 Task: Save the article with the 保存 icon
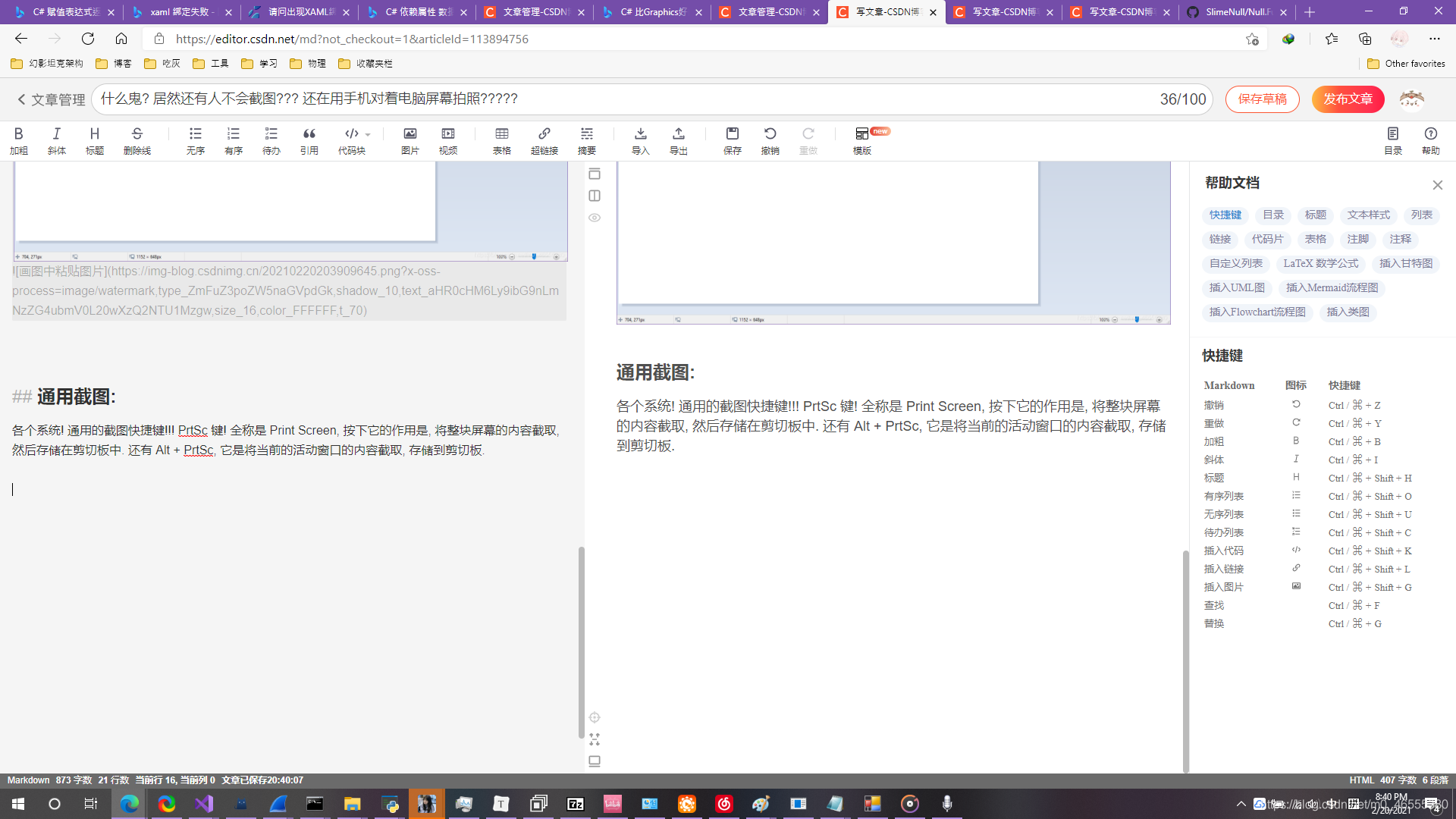click(733, 141)
